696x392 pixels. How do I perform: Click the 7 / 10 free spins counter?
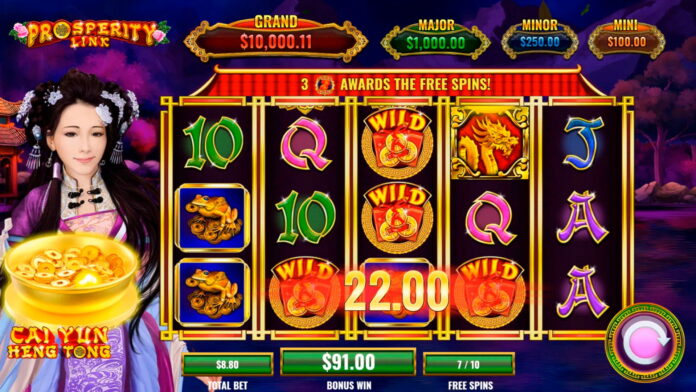469,364
